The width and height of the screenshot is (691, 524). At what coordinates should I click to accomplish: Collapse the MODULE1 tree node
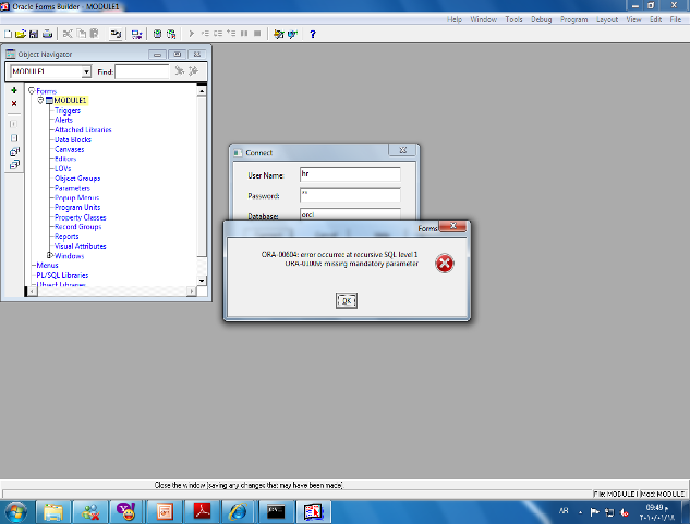click(x=41, y=101)
